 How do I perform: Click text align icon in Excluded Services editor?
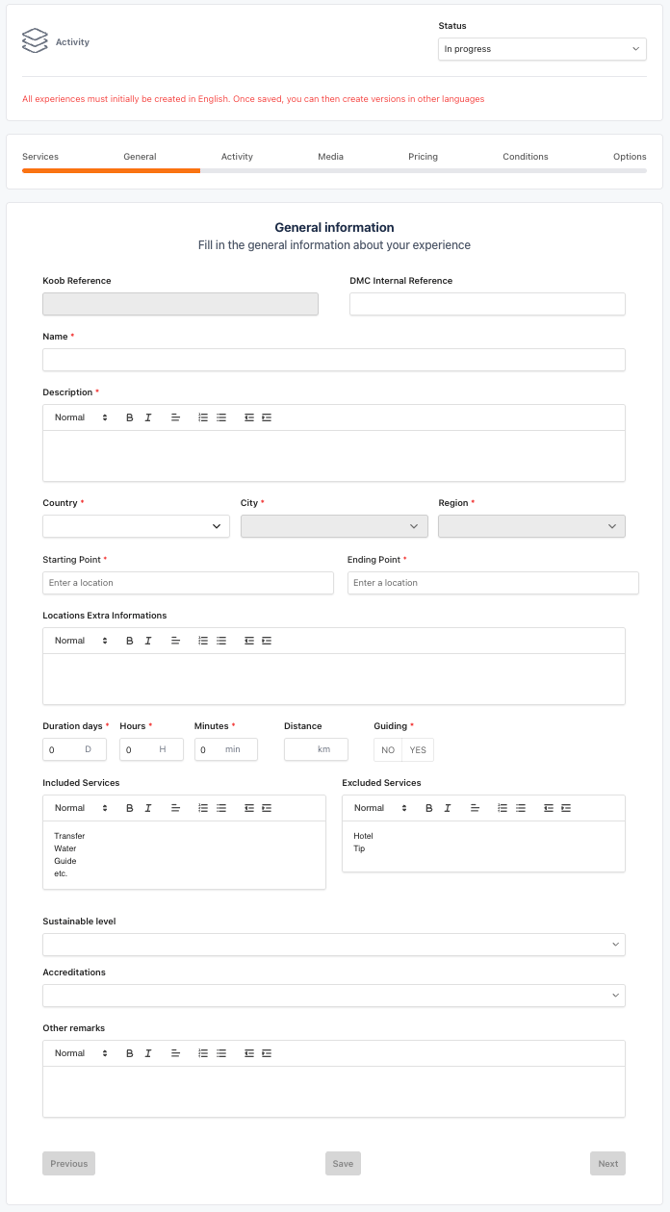[475, 808]
